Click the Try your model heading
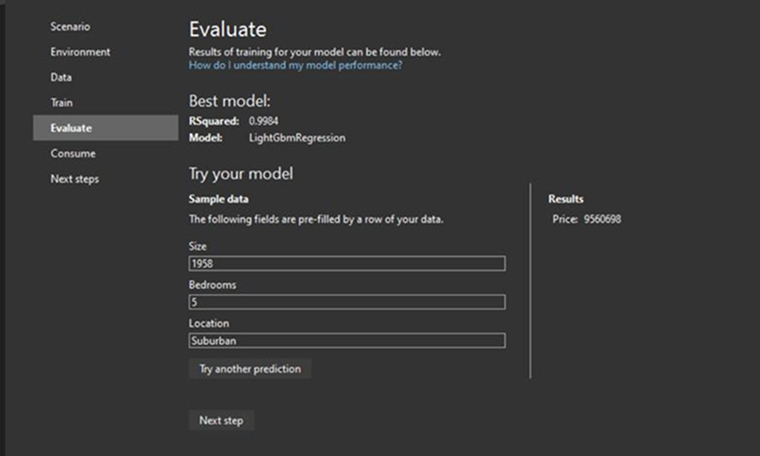The image size is (760, 456). coord(241,173)
